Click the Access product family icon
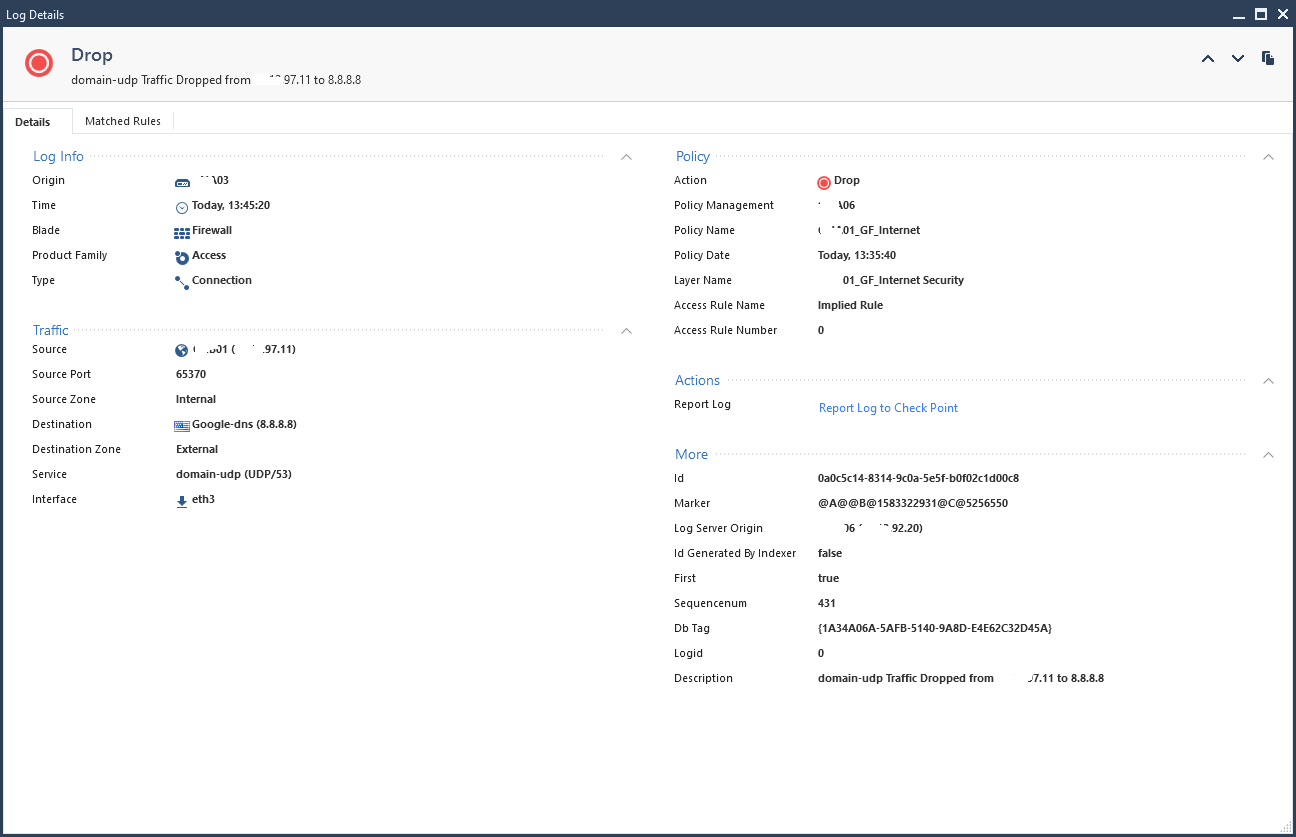This screenshot has width=1296, height=837. [x=182, y=258]
